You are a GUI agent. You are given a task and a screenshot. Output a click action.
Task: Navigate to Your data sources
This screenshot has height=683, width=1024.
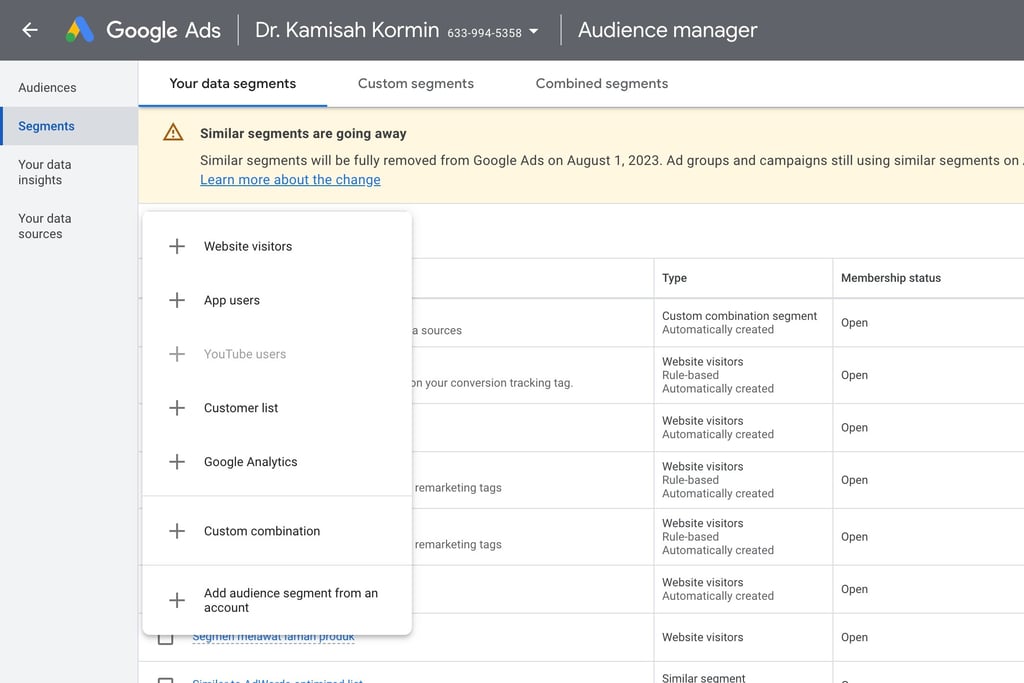click(45, 226)
